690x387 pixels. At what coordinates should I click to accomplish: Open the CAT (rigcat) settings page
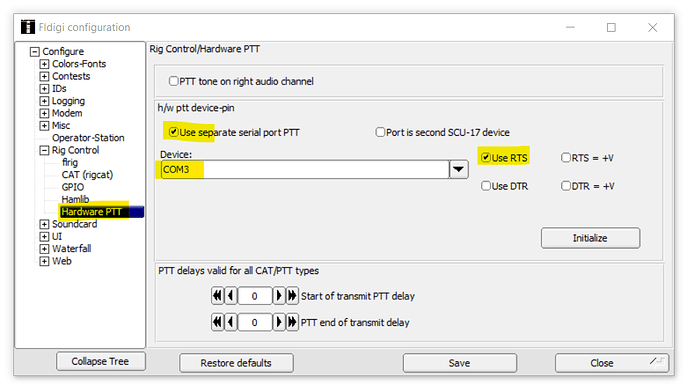(87, 175)
